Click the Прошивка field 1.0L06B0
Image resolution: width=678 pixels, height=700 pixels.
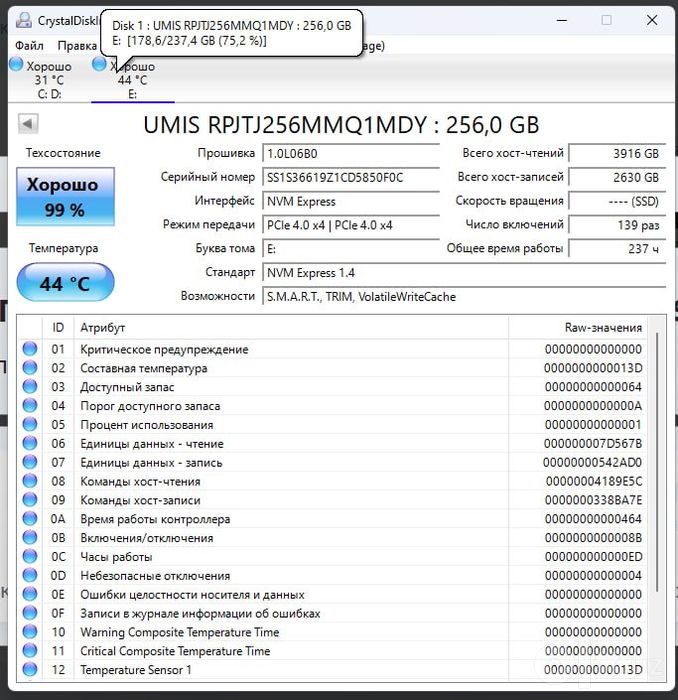351,154
